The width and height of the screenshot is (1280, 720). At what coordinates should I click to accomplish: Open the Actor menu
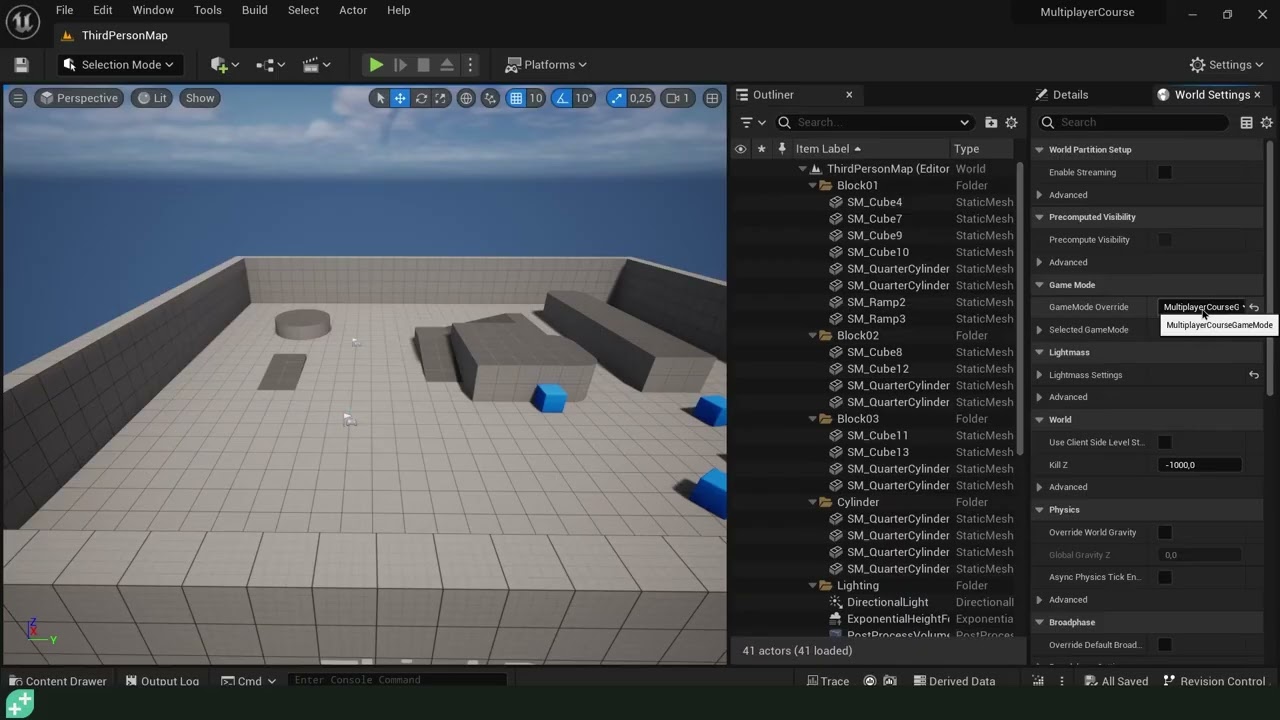[x=353, y=10]
